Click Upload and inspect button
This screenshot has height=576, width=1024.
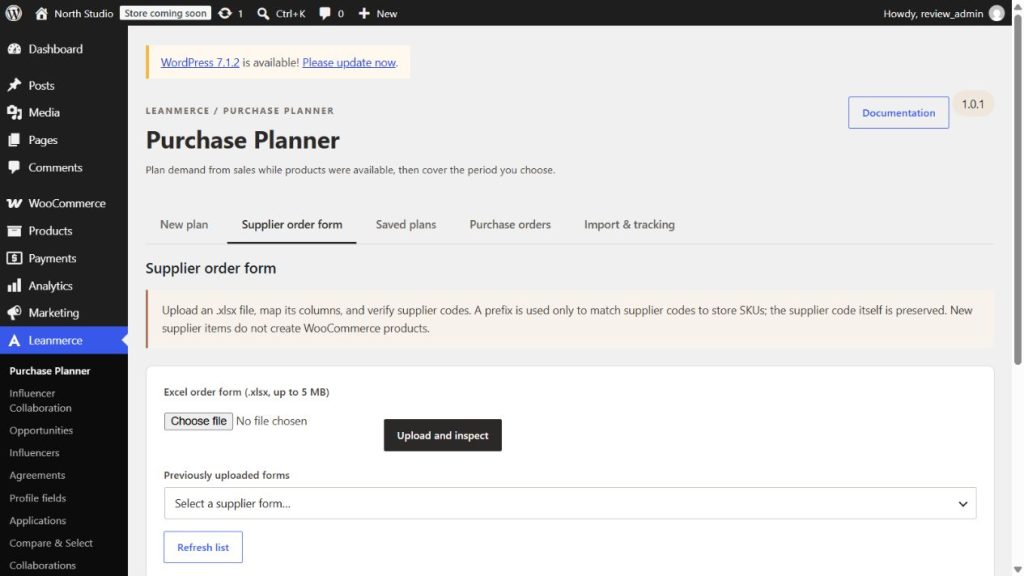pos(443,435)
